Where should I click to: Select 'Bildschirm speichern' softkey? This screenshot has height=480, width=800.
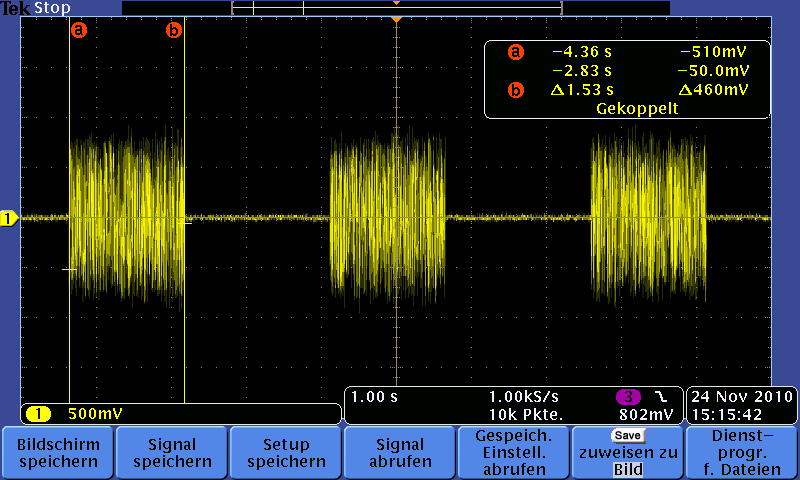point(58,452)
